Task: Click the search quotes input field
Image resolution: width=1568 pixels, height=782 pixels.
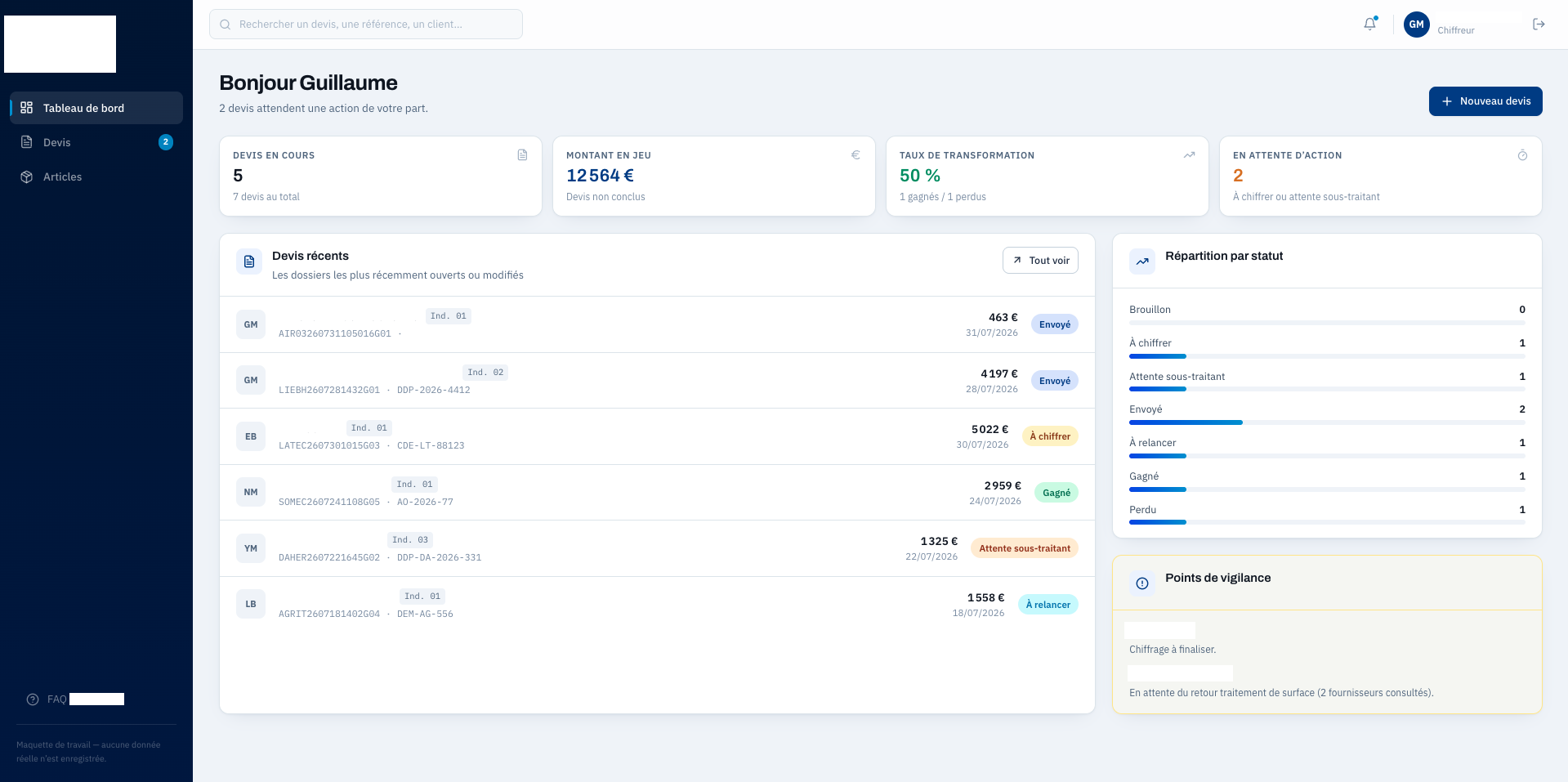Action: (366, 25)
